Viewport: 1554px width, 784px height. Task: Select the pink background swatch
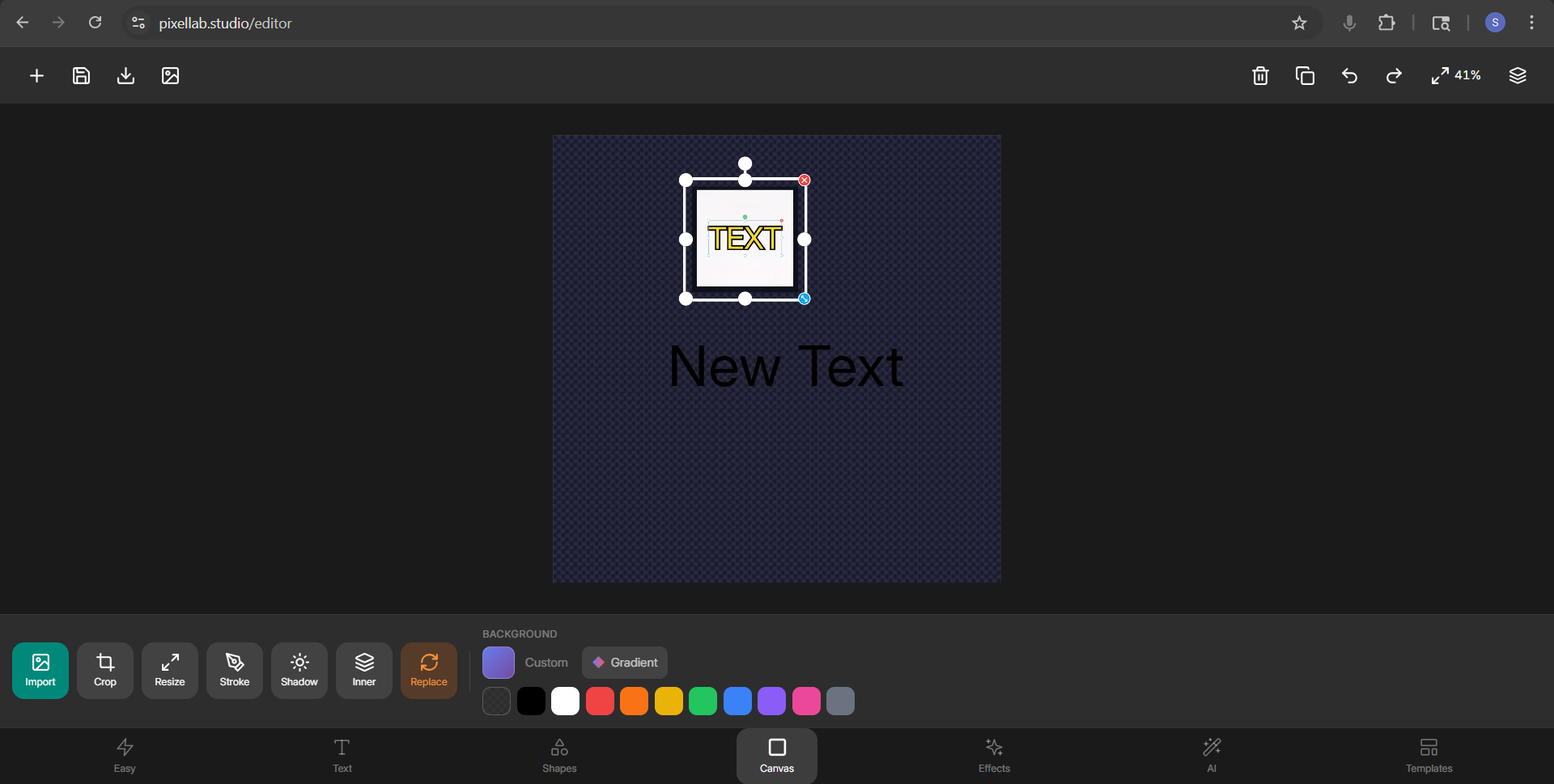tap(806, 701)
